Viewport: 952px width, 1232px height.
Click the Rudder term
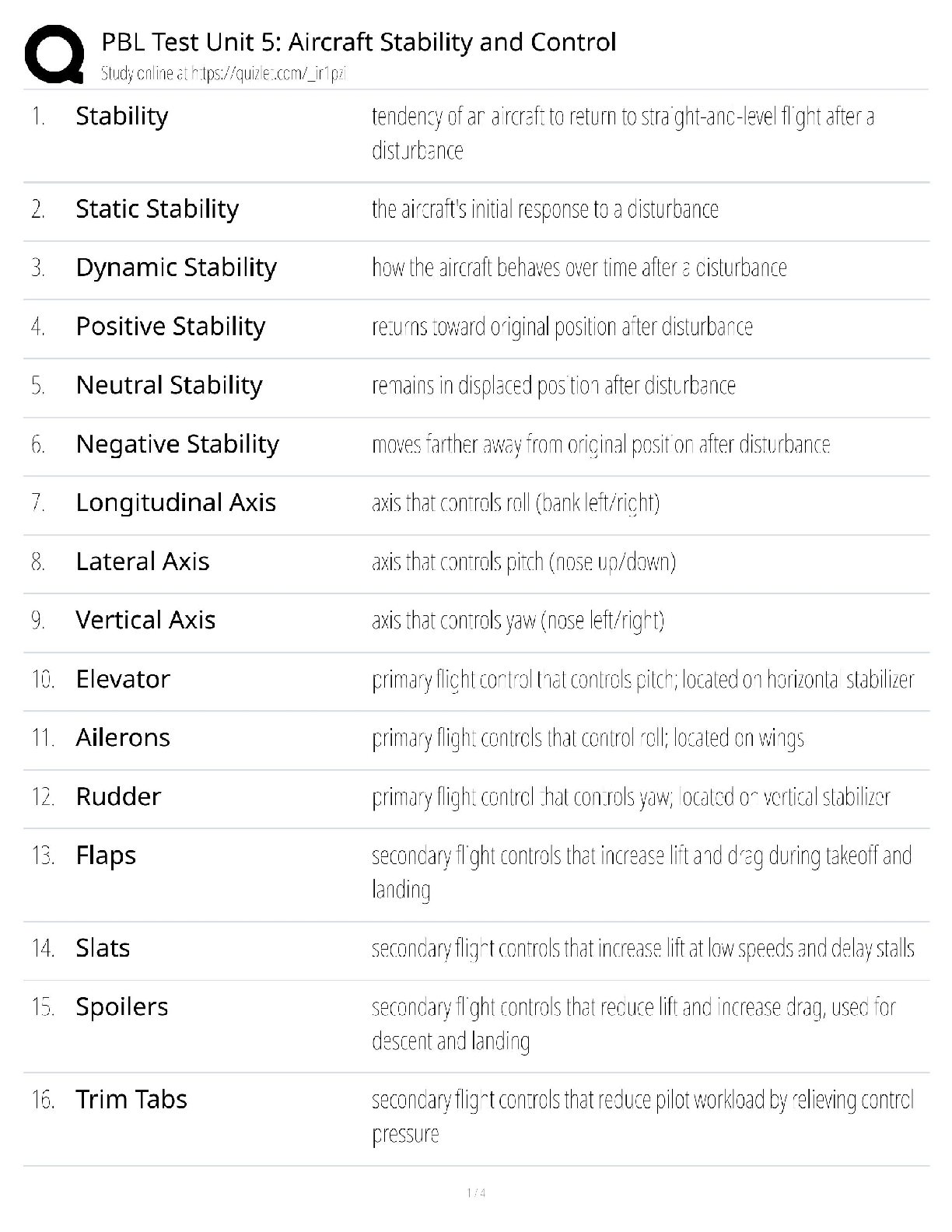tap(118, 796)
